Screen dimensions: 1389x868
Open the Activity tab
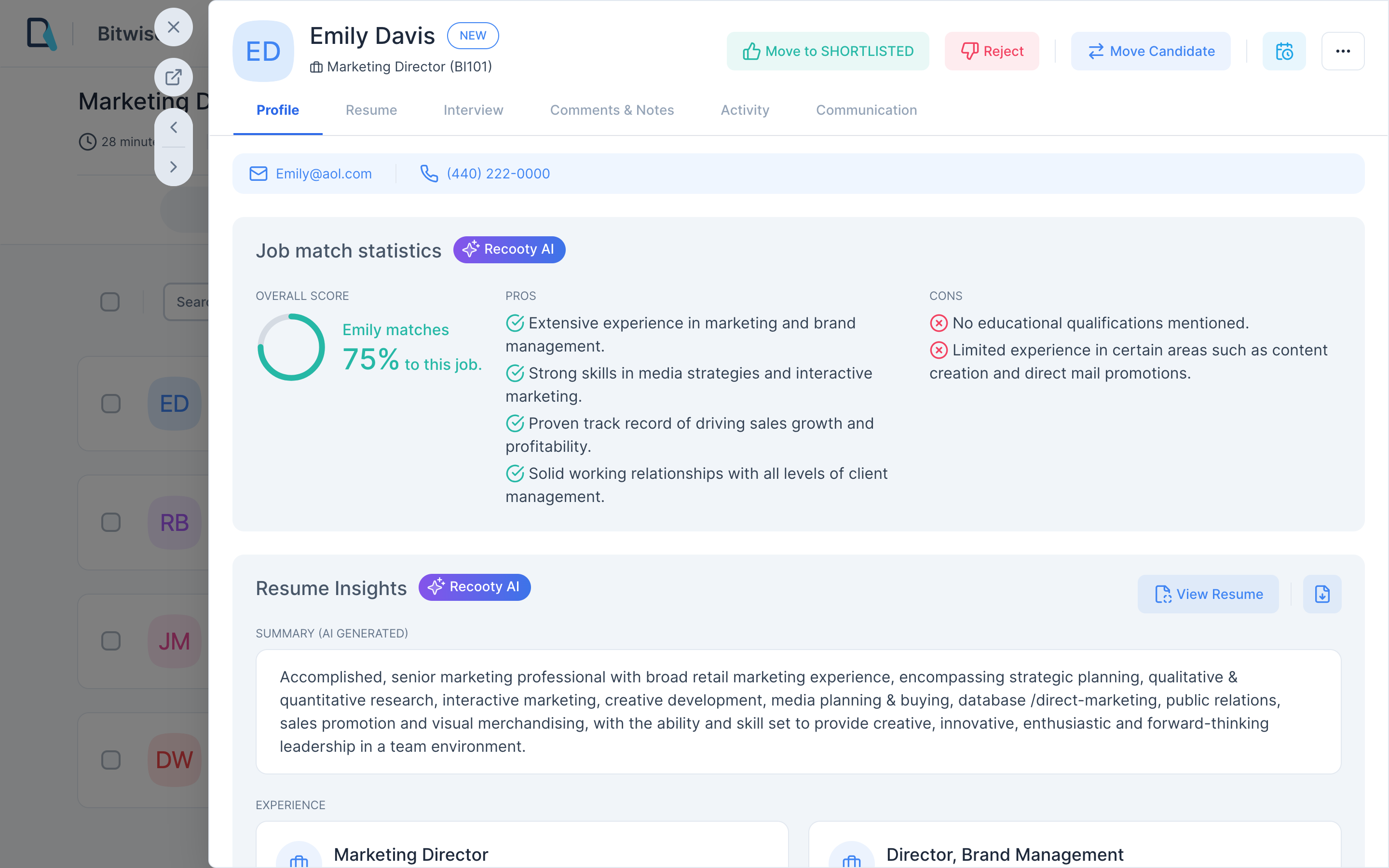[x=745, y=110]
